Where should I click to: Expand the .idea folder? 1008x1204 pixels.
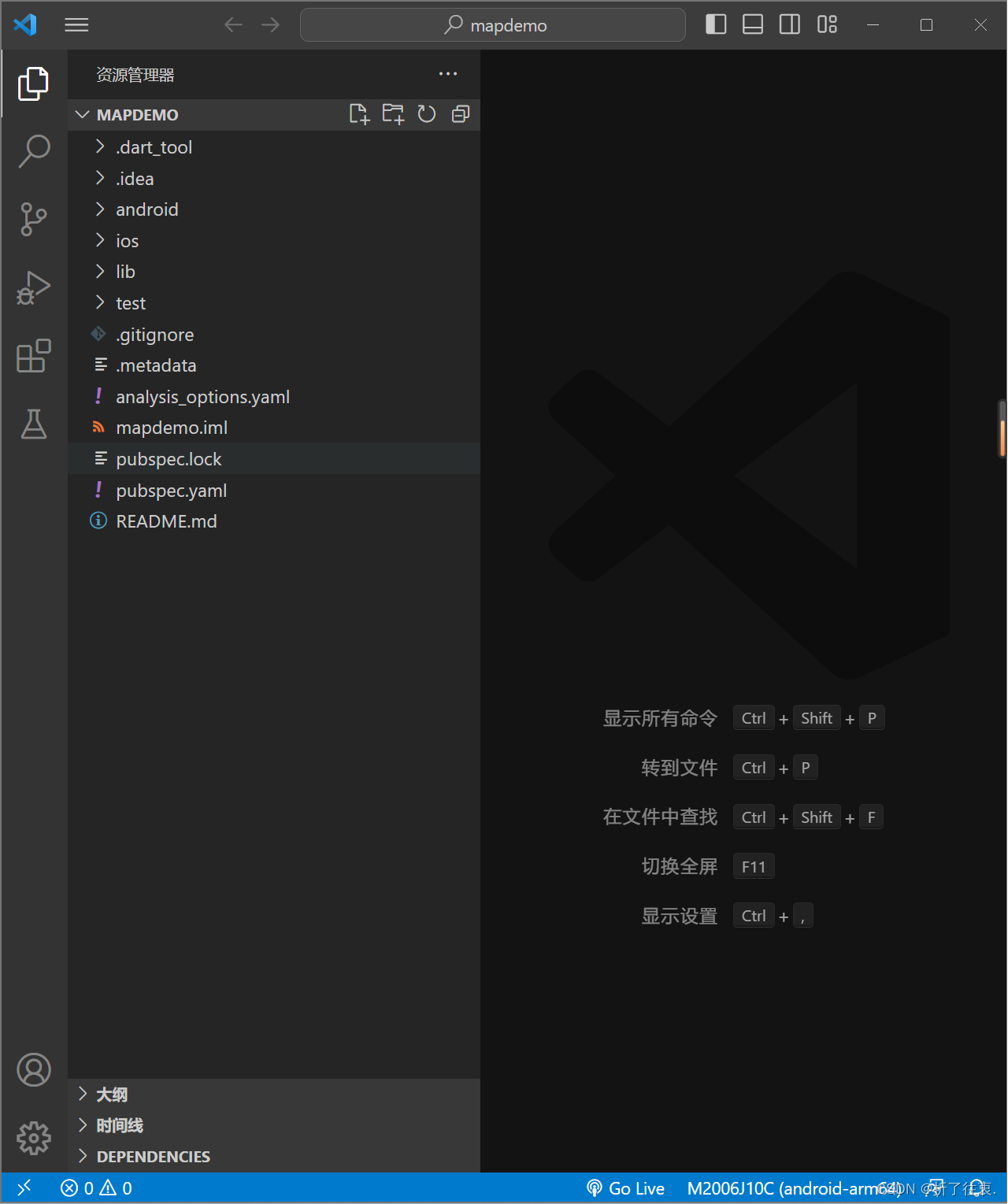[x=274, y=179]
